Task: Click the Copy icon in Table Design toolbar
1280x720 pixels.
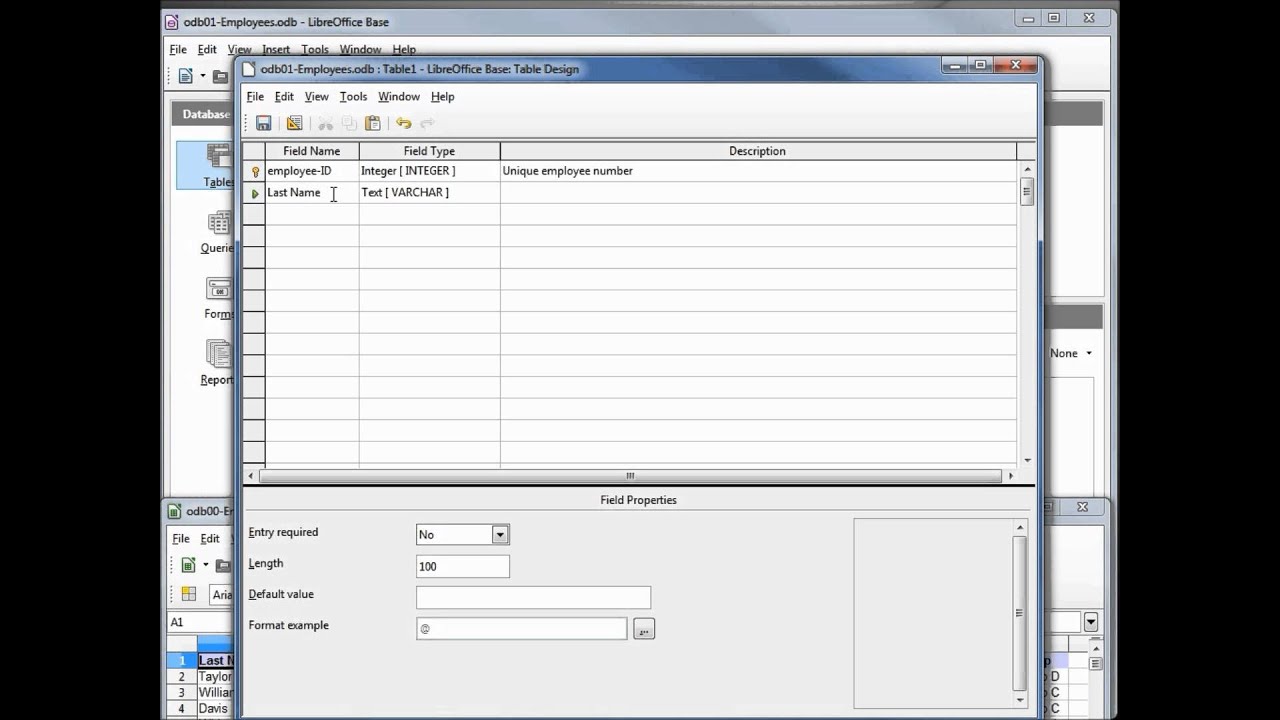Action: (349, 123)
